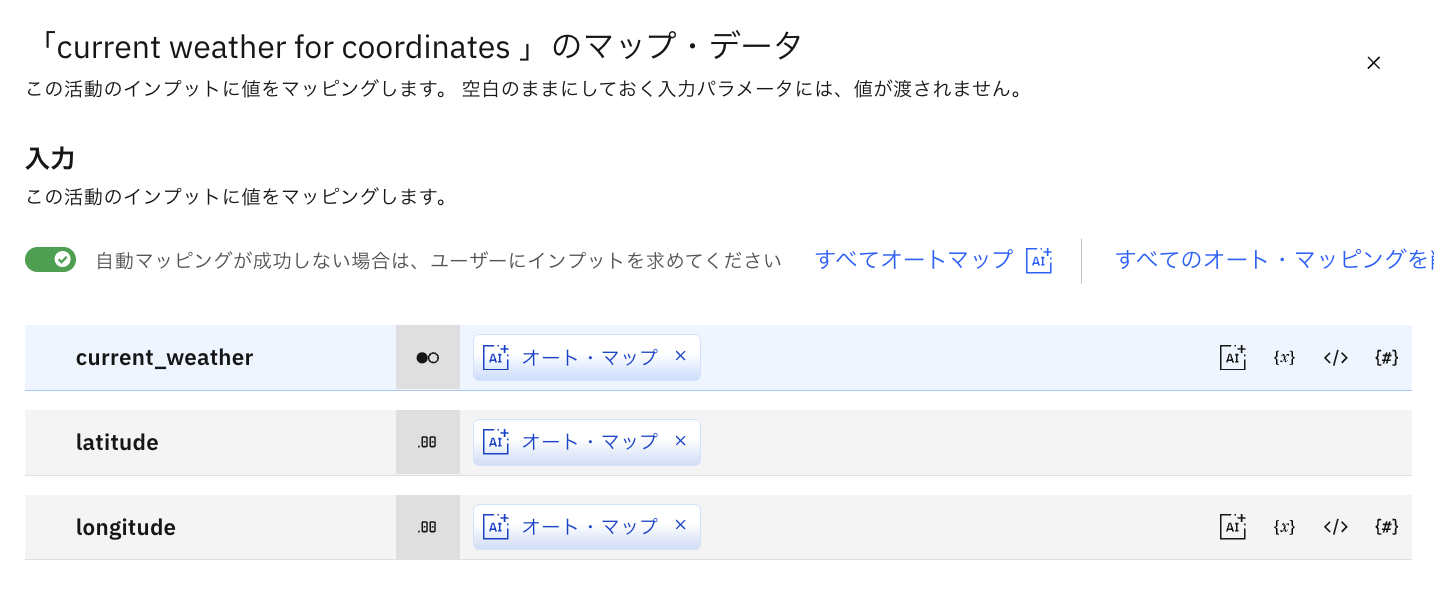Click decimal type icon beside longitude
The width and height of the screenshot is (1434, 594).
427,527
